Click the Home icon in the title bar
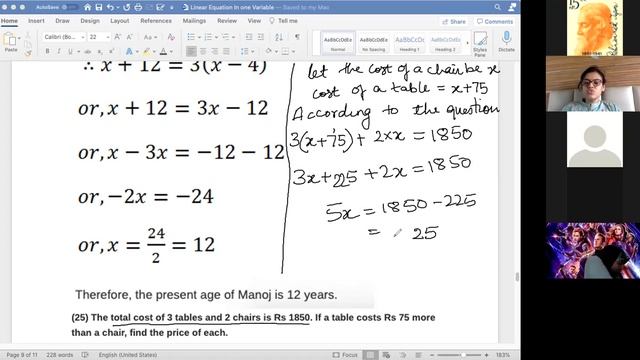The height and width of the screenshot is (360, 640). 87,7
